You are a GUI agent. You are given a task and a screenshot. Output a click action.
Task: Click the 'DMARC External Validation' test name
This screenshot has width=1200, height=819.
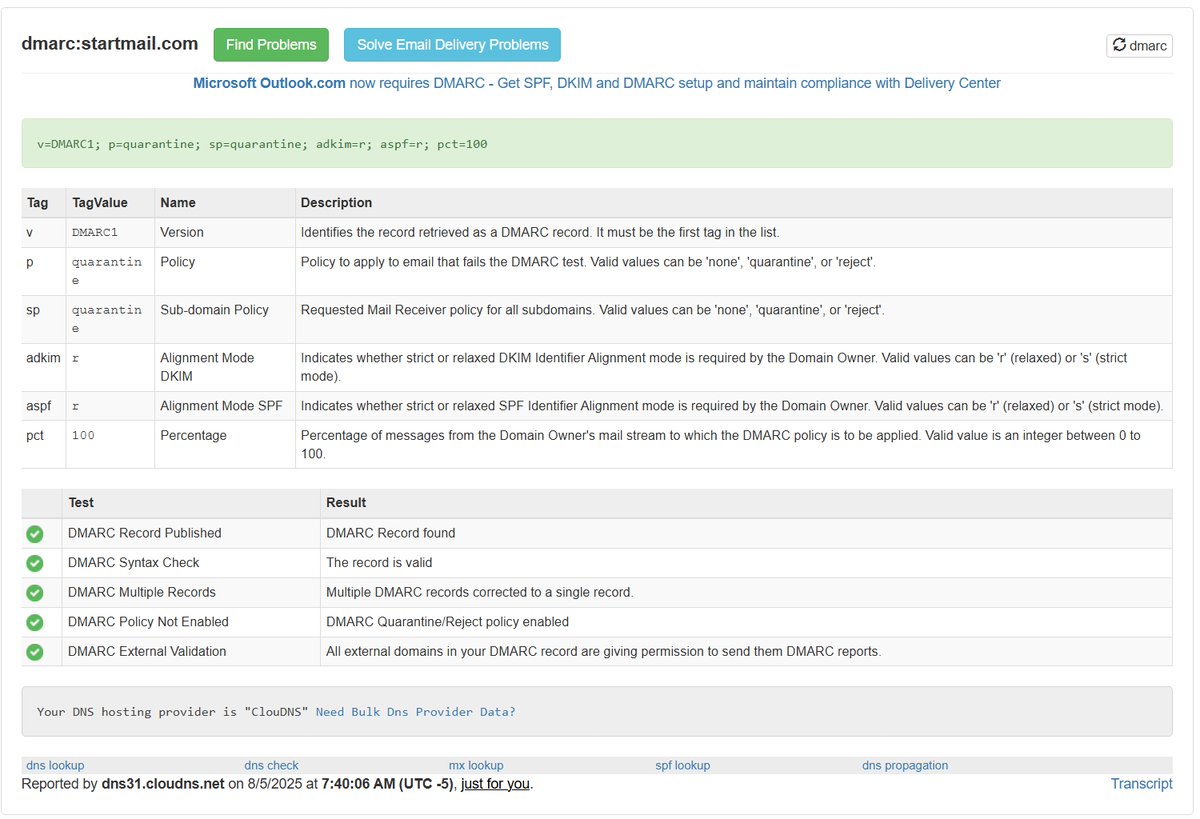point(147,652)
